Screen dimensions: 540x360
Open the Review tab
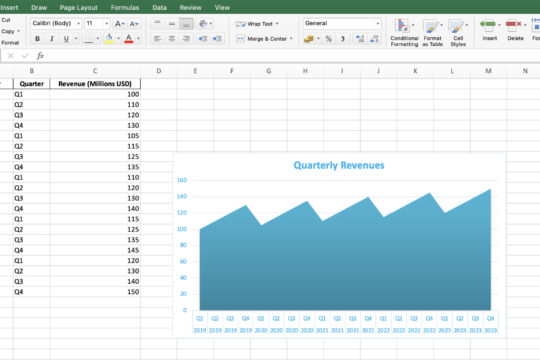pyautogui.click(x=190, y=8)
